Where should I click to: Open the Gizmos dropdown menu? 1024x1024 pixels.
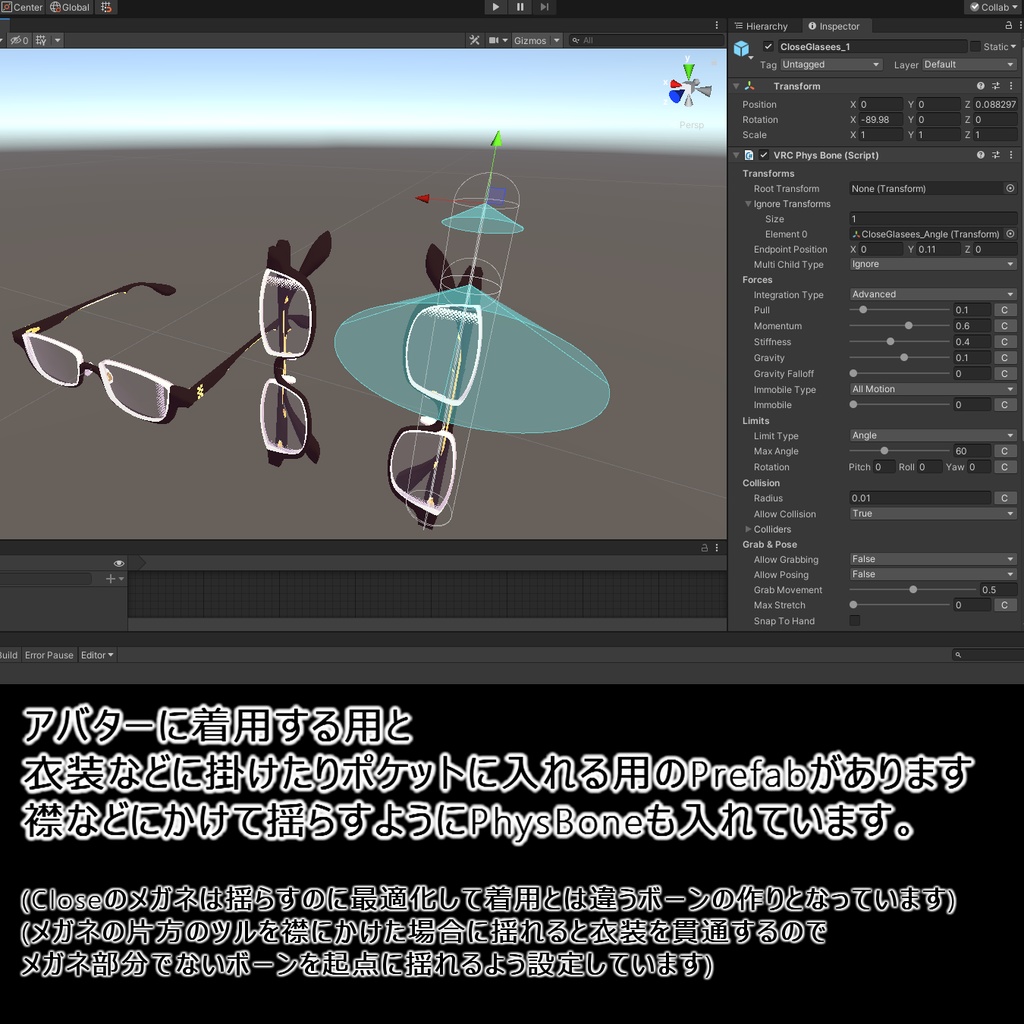click(537, 40)
